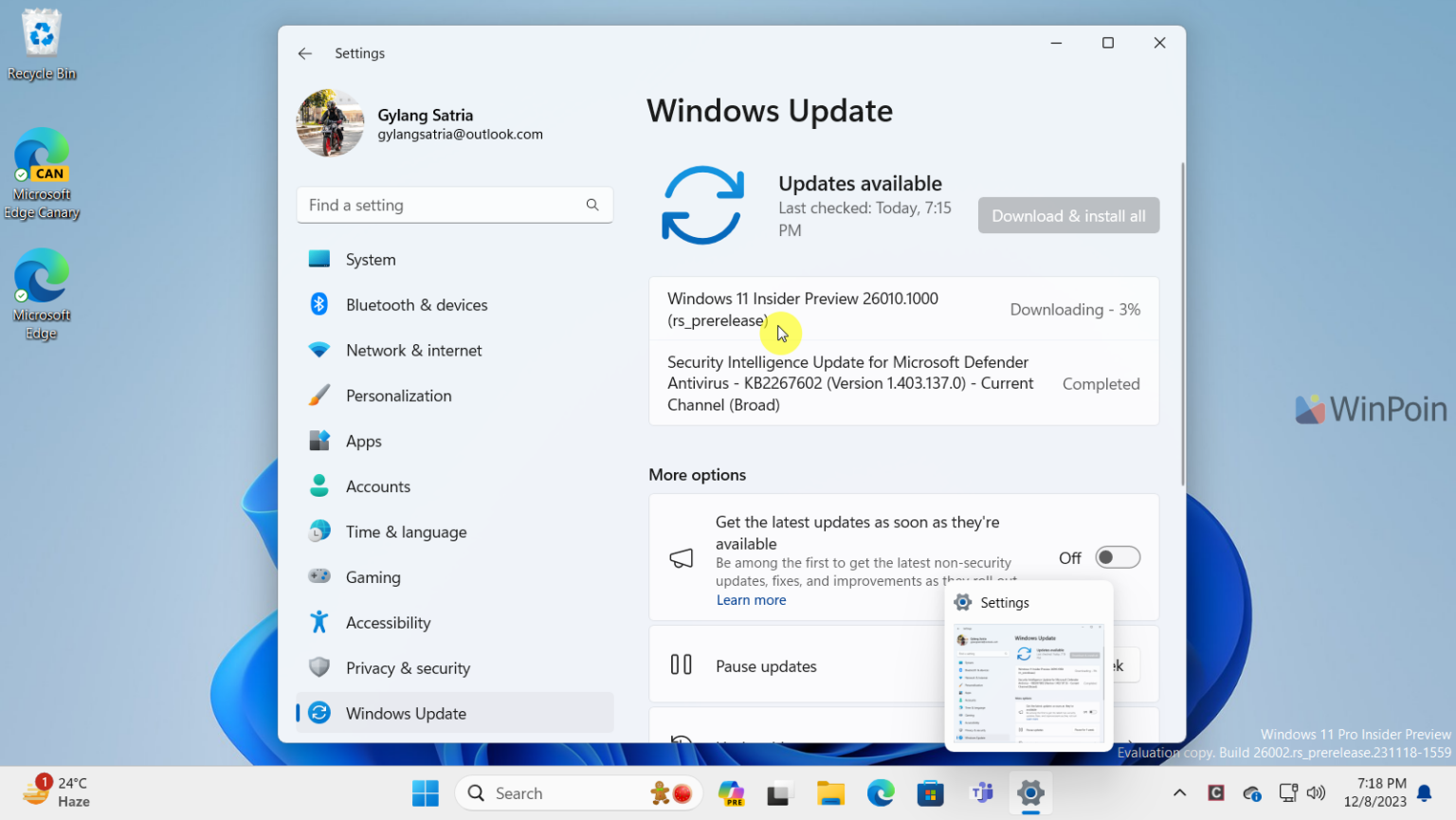The image size is (1456, 820).
Task: Expand hidden icons in the system tray
Action: (1179, 793)
